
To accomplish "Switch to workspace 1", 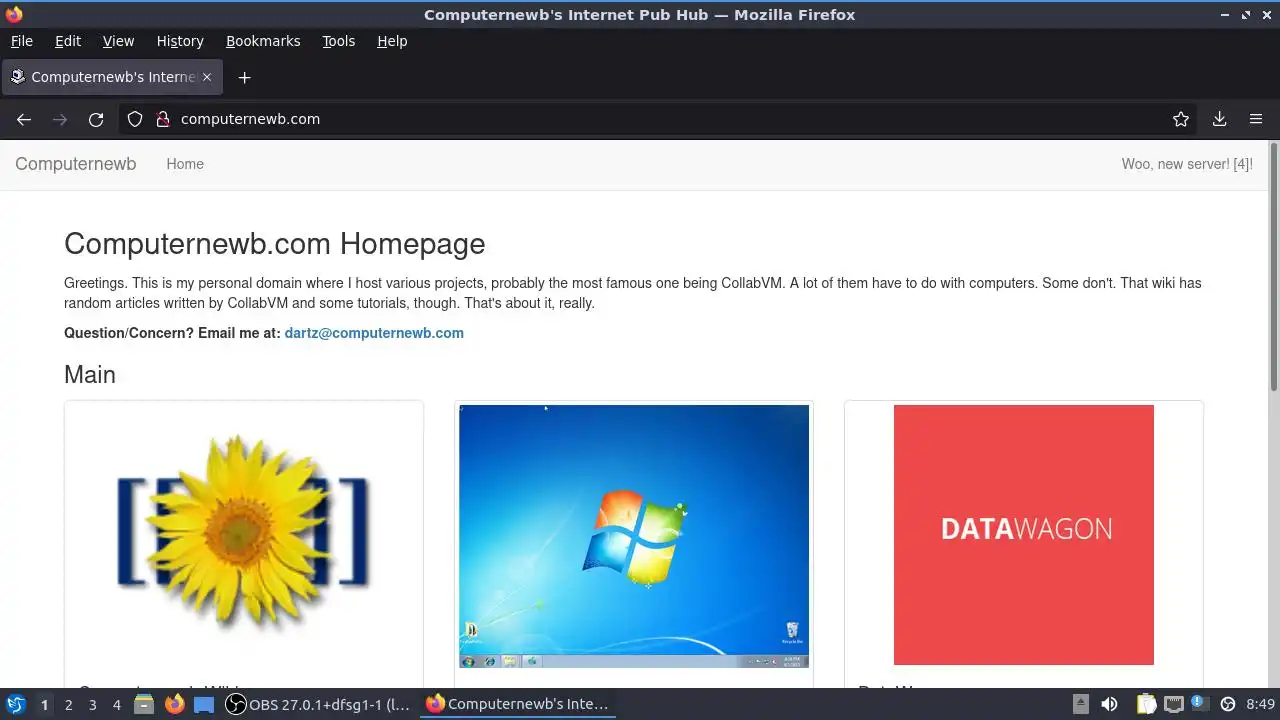I will tap(44, 704).
